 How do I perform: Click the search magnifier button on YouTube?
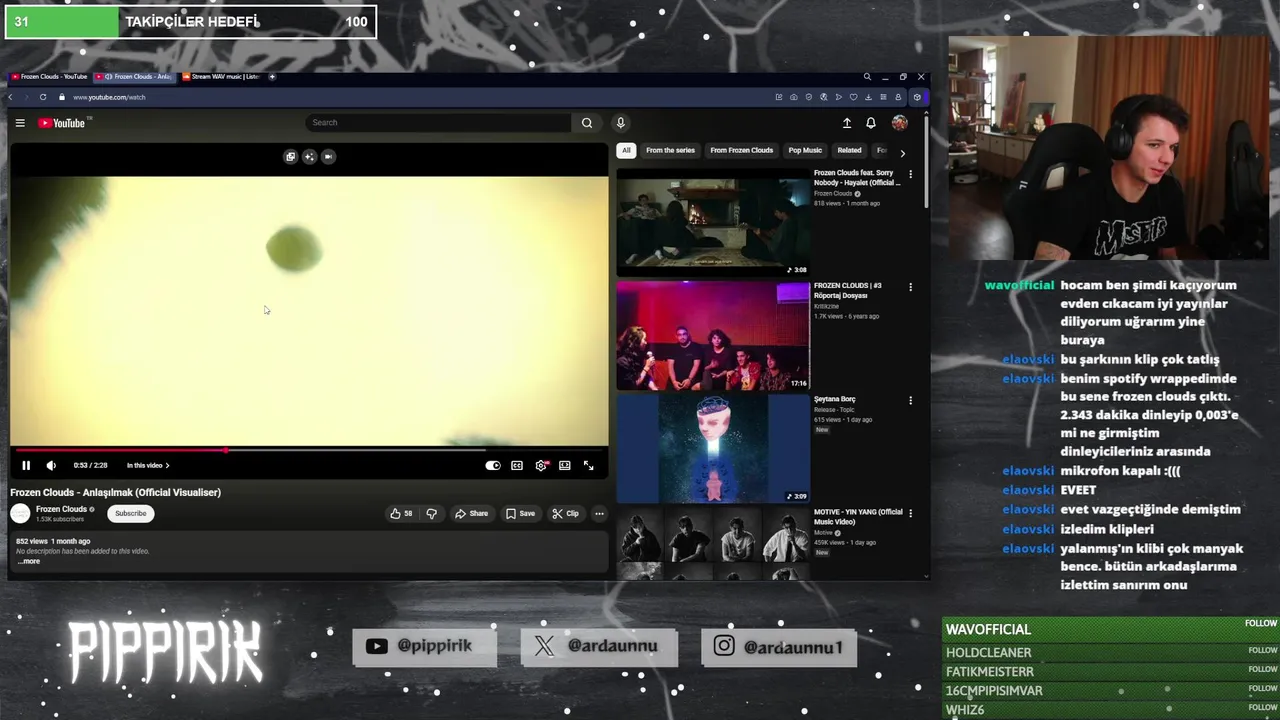[x=587, y=123]
